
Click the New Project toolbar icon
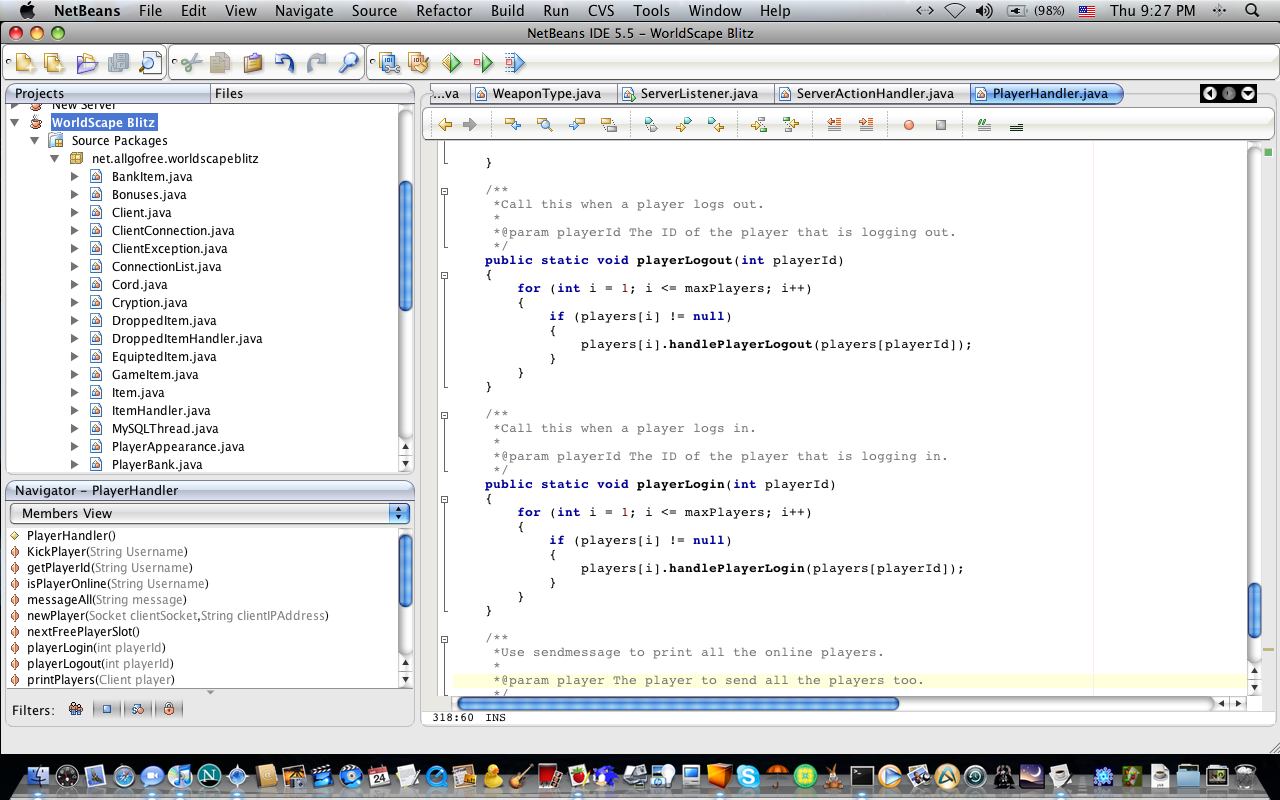tap(55, 63)
